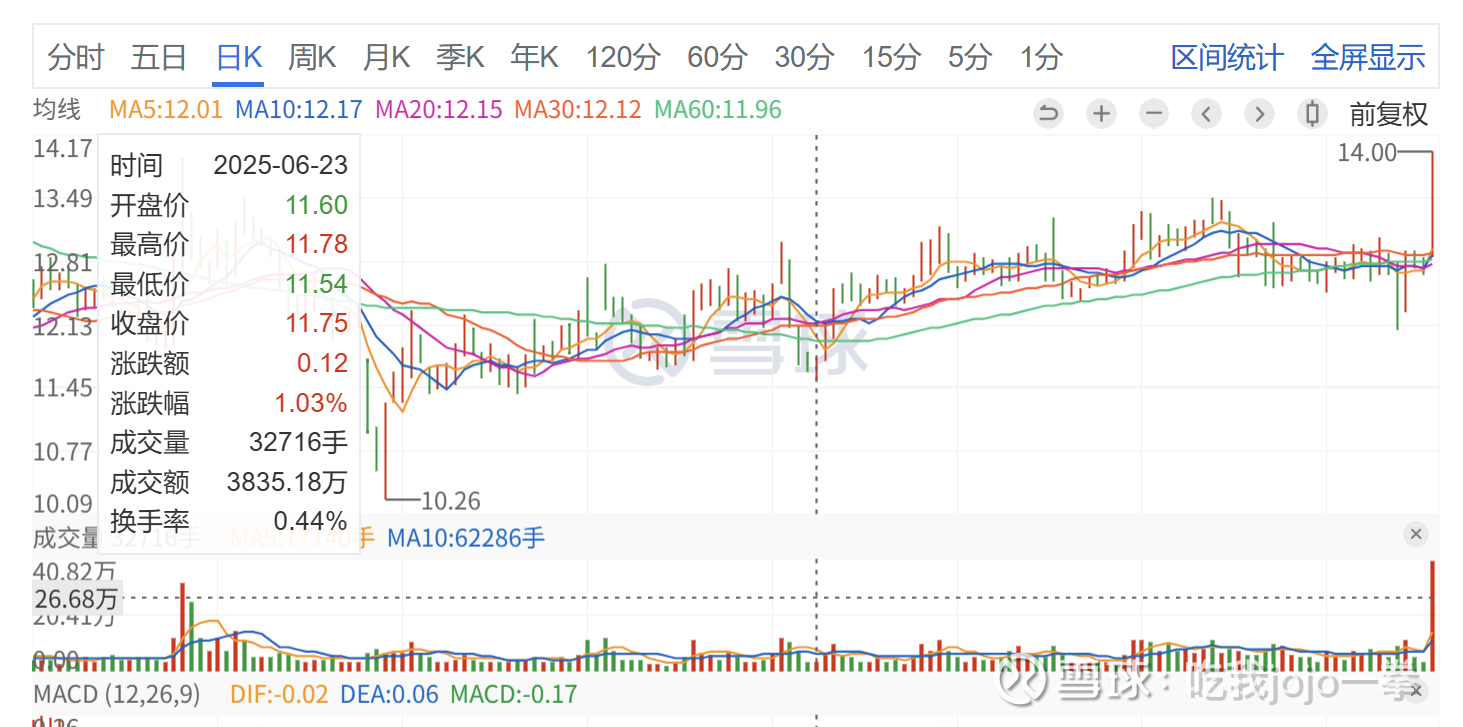Select the 120分 interval tab
This screenshot has width=1463, height=727.
coord(623,58)
